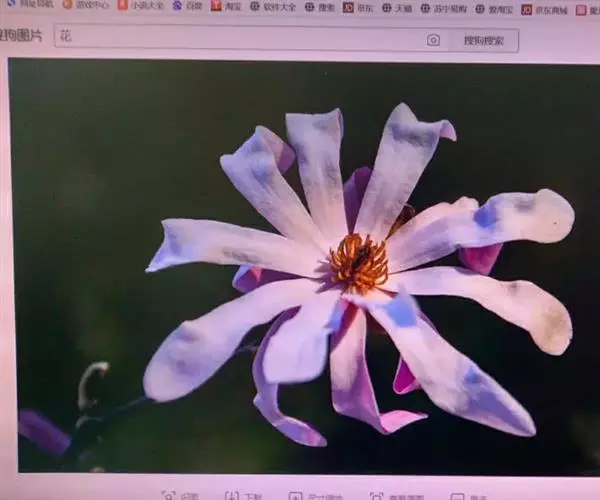The image size is (600, 500).
Task: Open the 游戏中心 bookmark
Action: (x=86, y=5)
